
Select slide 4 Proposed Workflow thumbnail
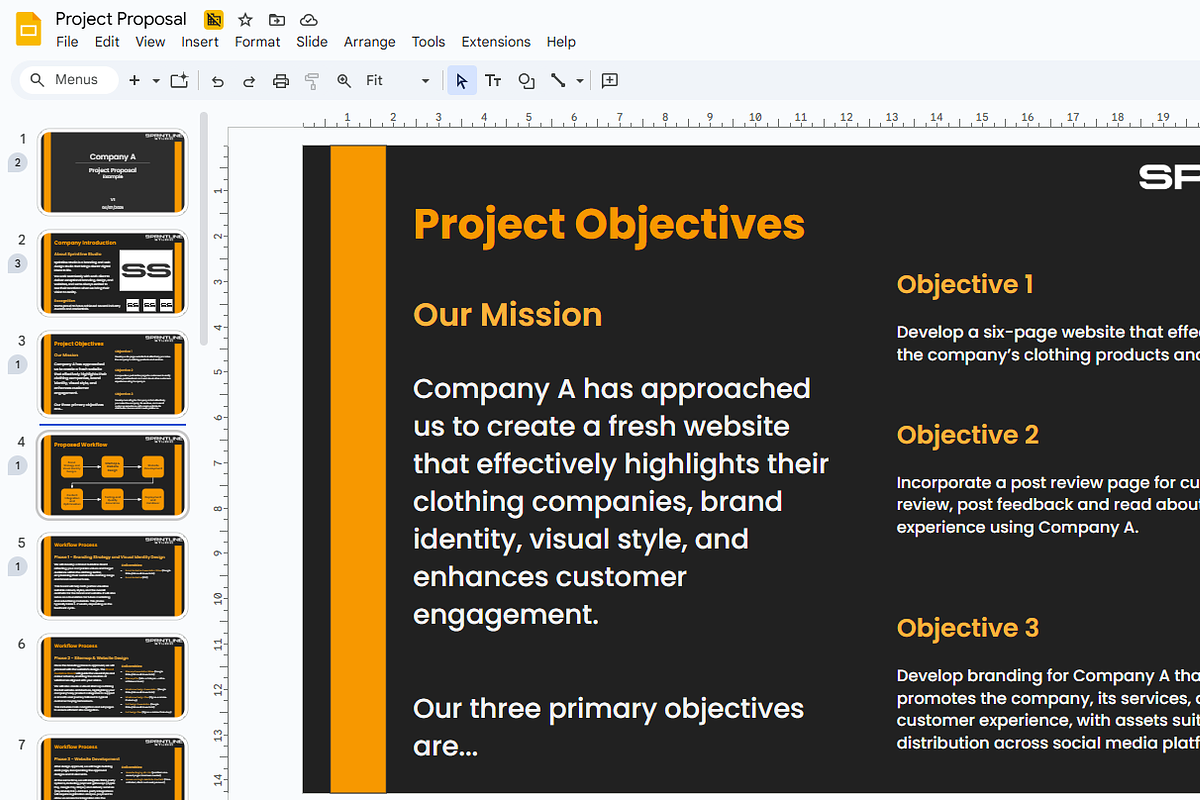click(112, 475)
